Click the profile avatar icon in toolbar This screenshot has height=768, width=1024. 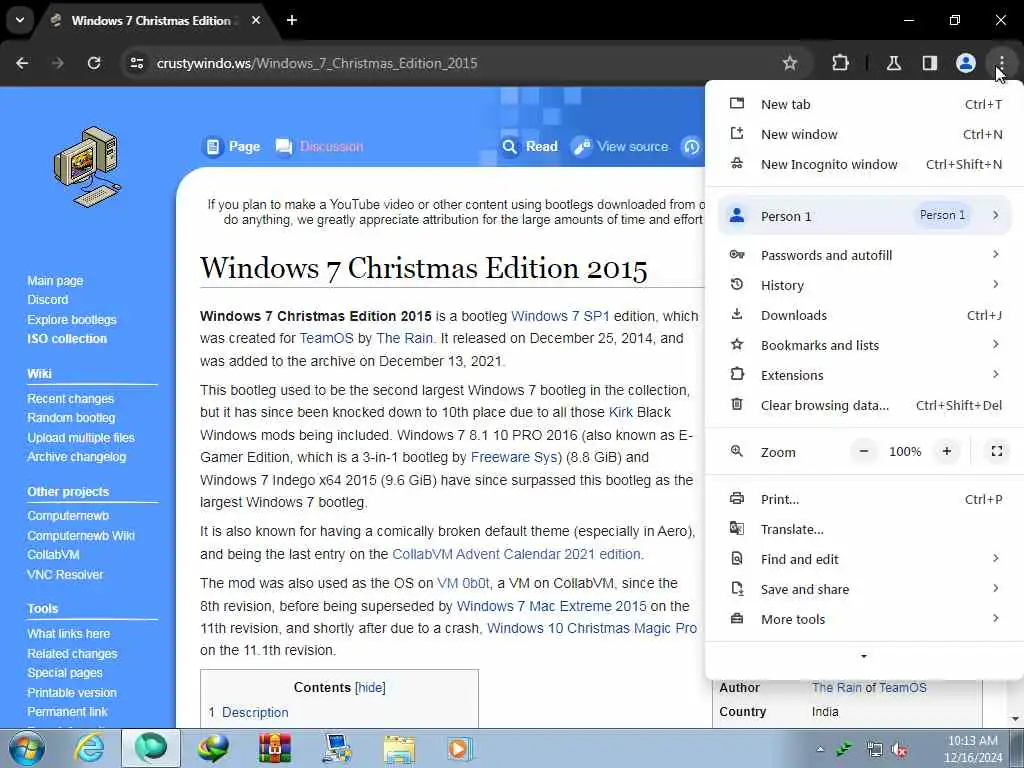point(965,63)
